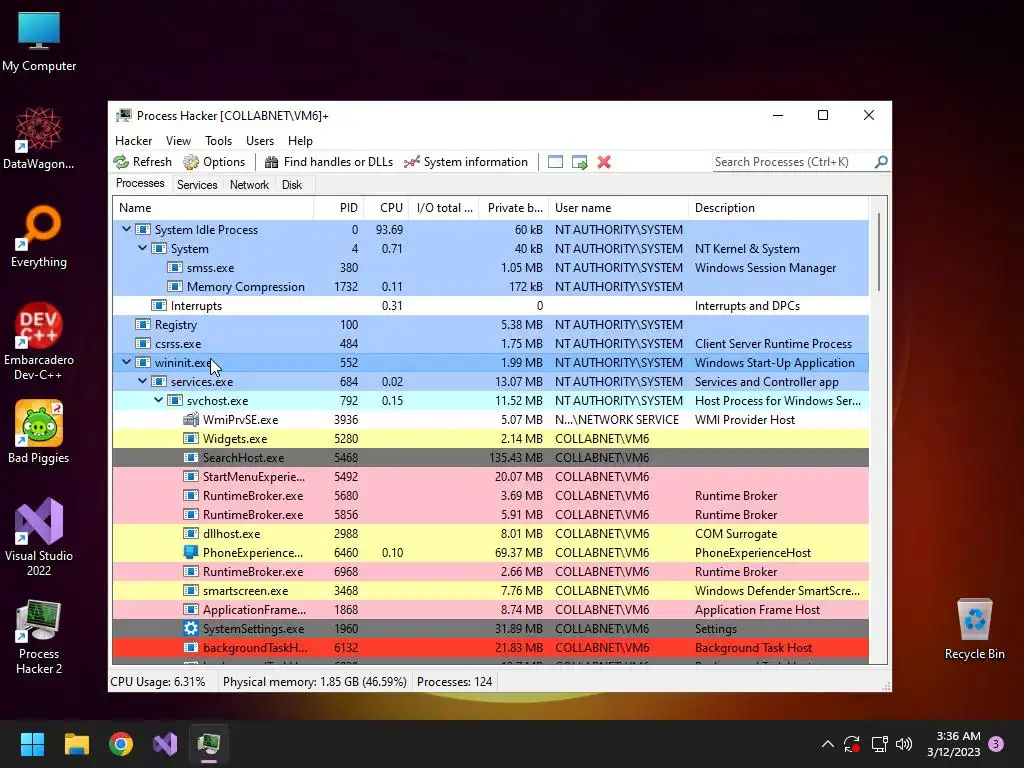Open the Recycle Bin desktop icon
1024x768 pixels.
974,630
